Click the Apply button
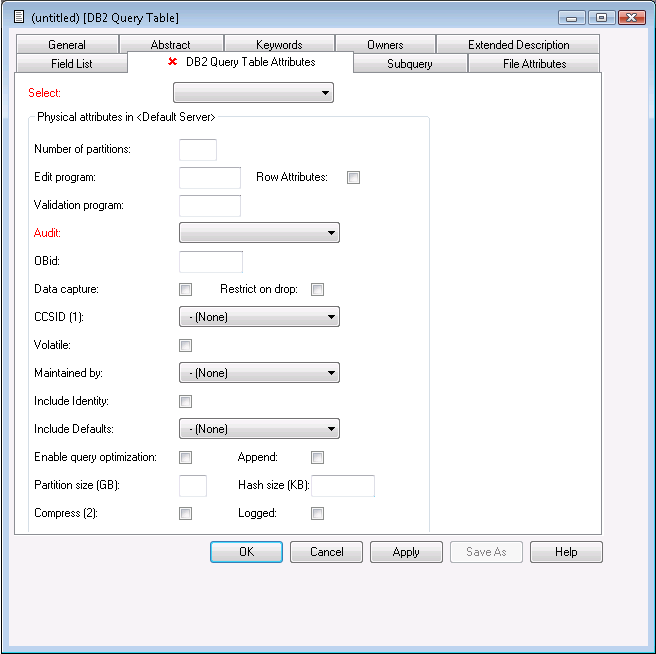This screenshot has width=656, height=654. pos(406,552)
